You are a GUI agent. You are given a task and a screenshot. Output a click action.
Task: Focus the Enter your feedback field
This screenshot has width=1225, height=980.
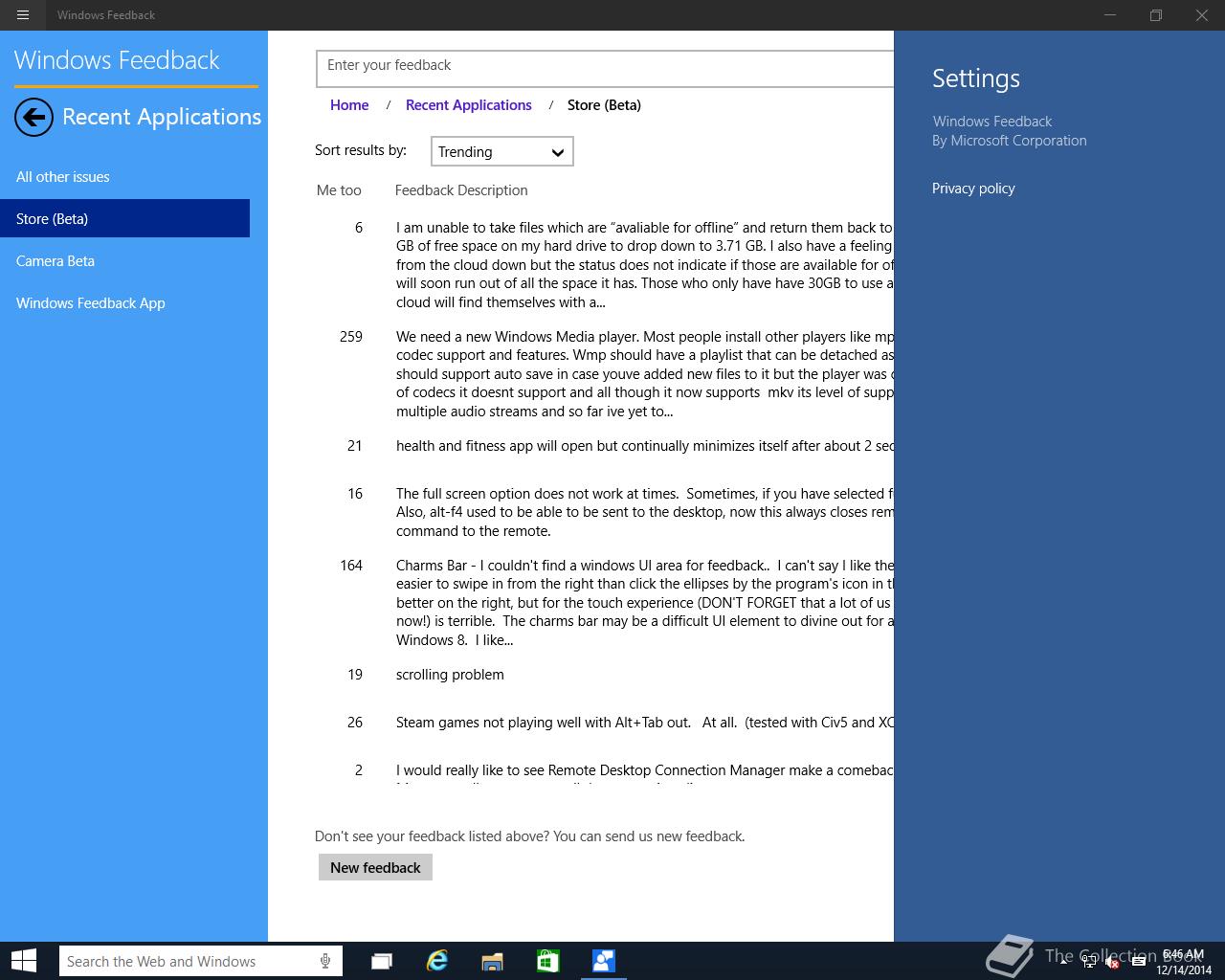(605, 68)
